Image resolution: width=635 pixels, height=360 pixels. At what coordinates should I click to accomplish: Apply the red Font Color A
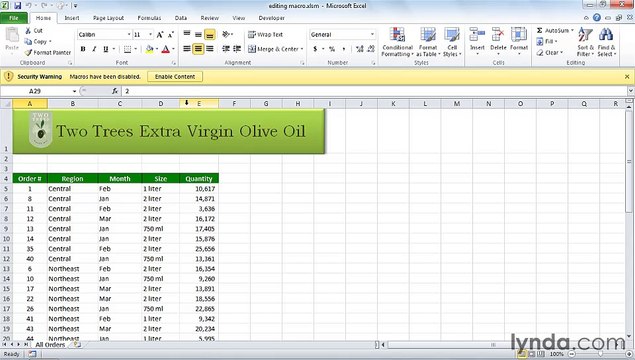tap(165, 49)
